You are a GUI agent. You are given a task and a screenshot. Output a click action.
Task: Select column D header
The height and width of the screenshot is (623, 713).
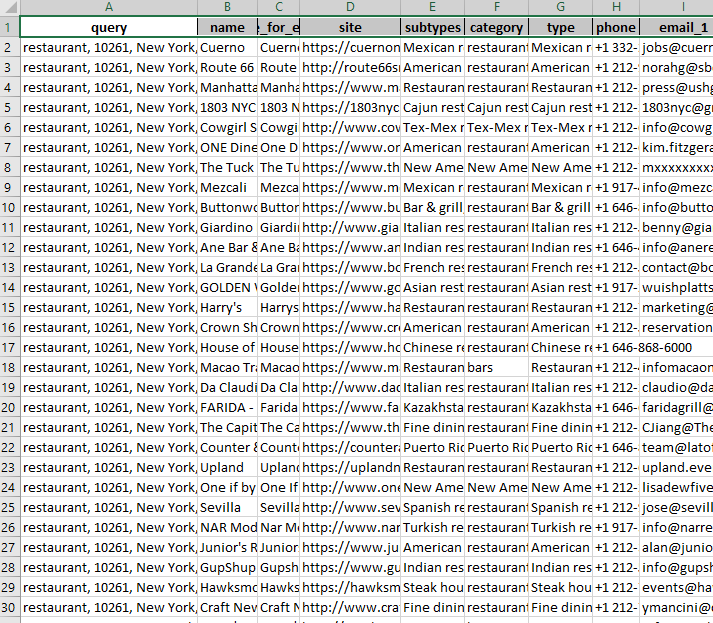[350, 8]
